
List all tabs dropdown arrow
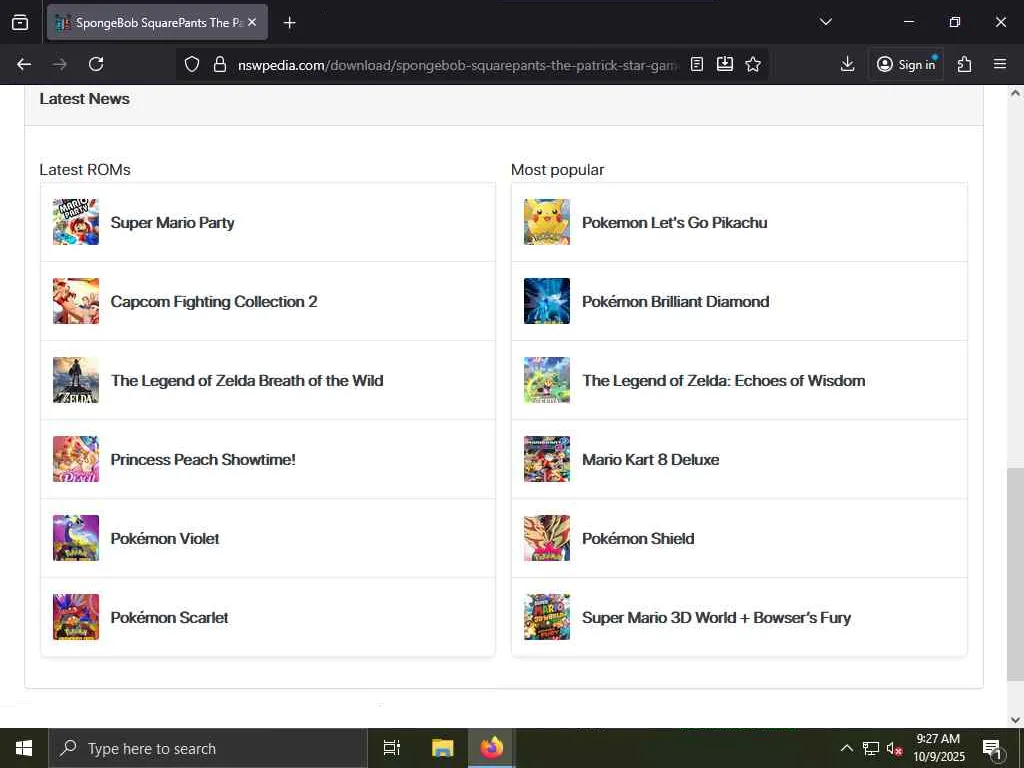825,22
